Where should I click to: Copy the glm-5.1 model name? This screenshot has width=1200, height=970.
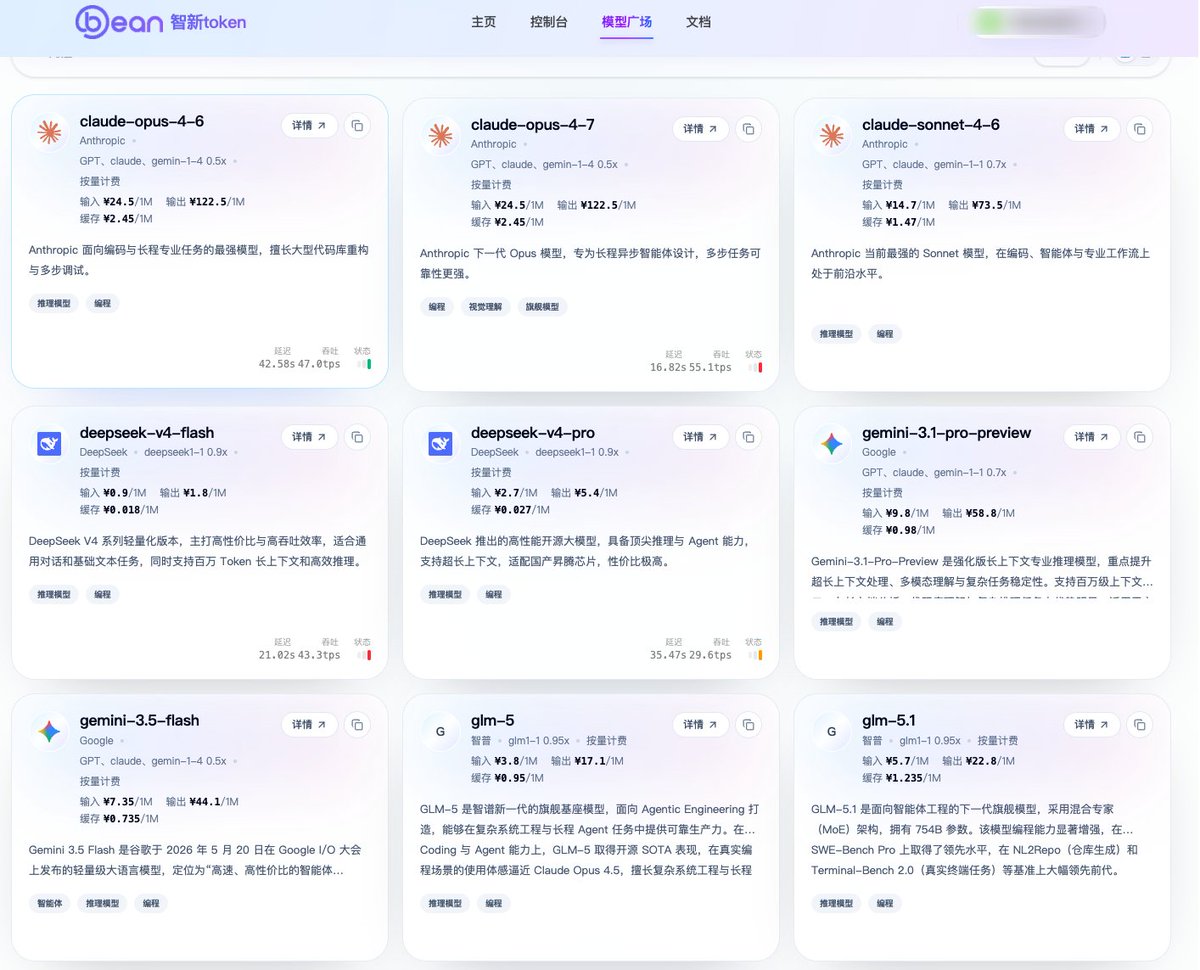pyautogui.click(x=1139, y=725)
